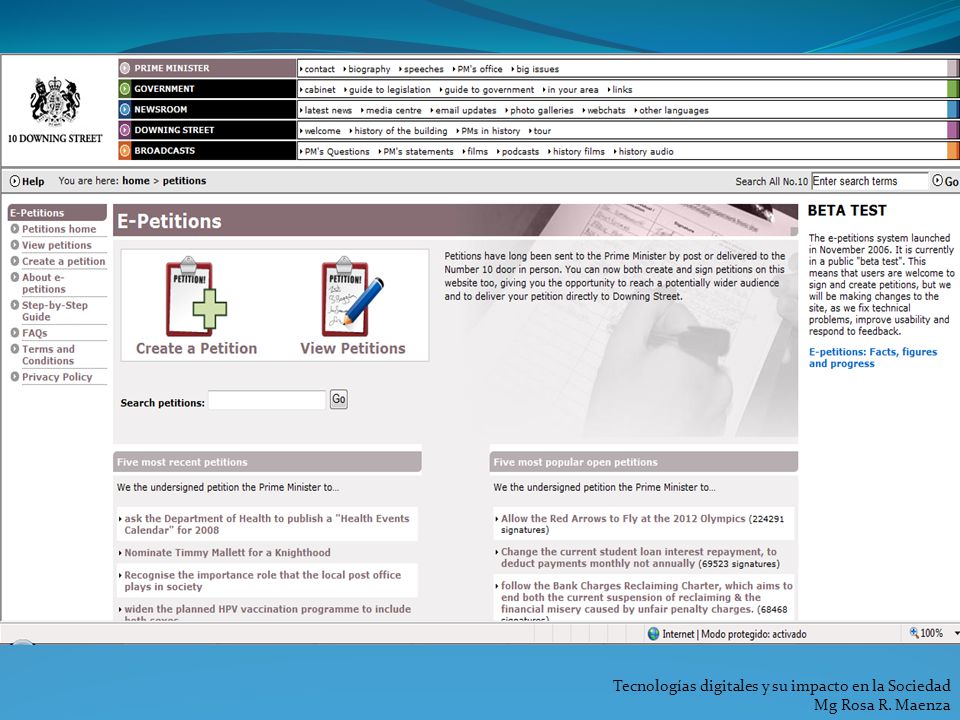This screenshot has height=720, width=960.
Task: Open View petitions in sidebar
Action: coord(56,245)
